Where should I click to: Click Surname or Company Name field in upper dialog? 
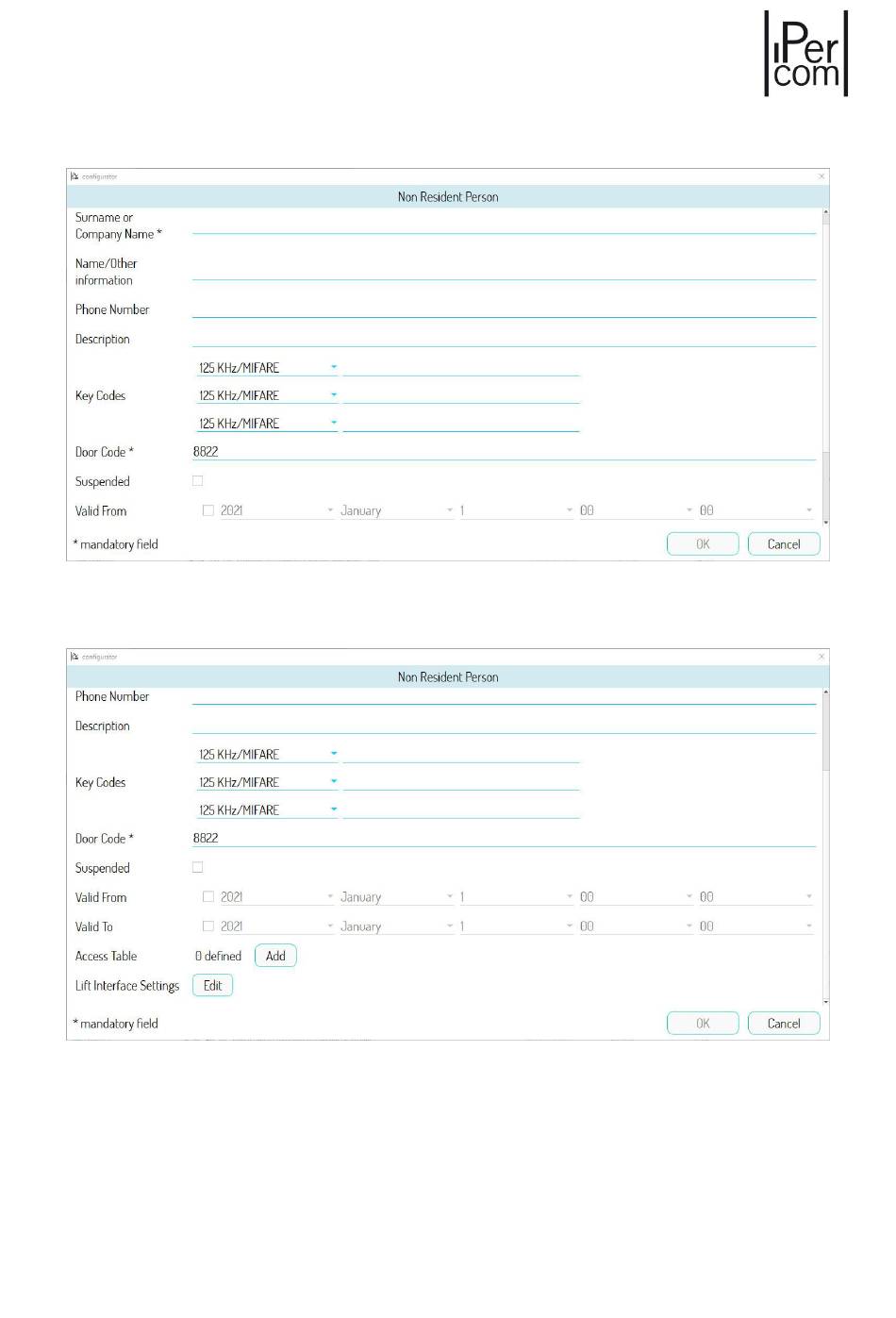504,225
